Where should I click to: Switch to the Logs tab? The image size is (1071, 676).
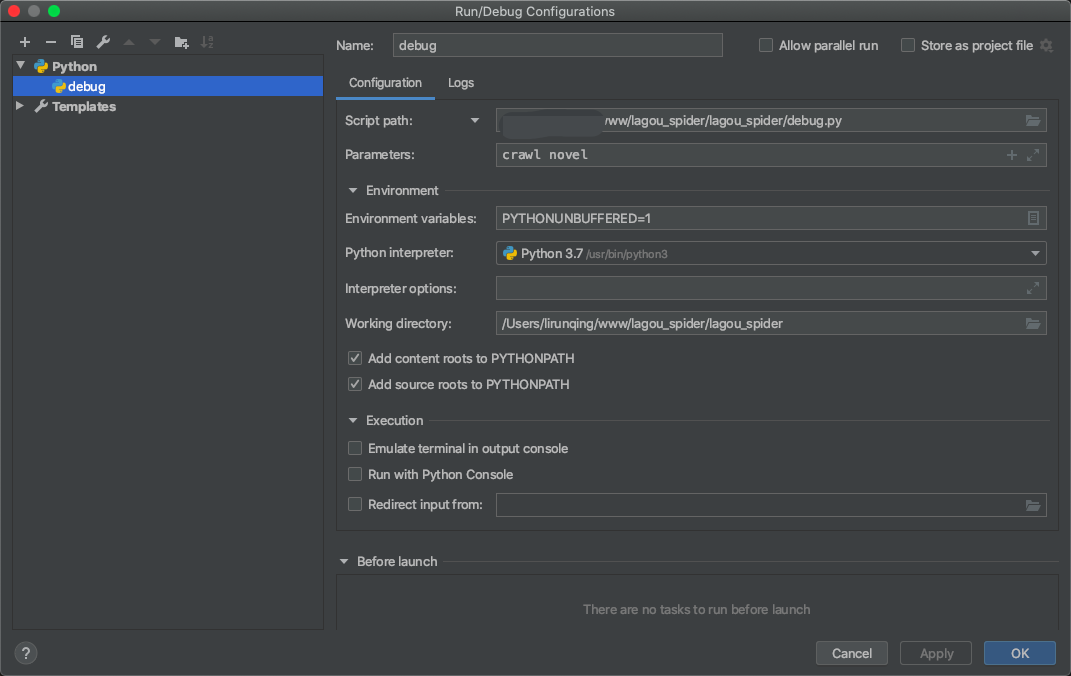[461, 83]
